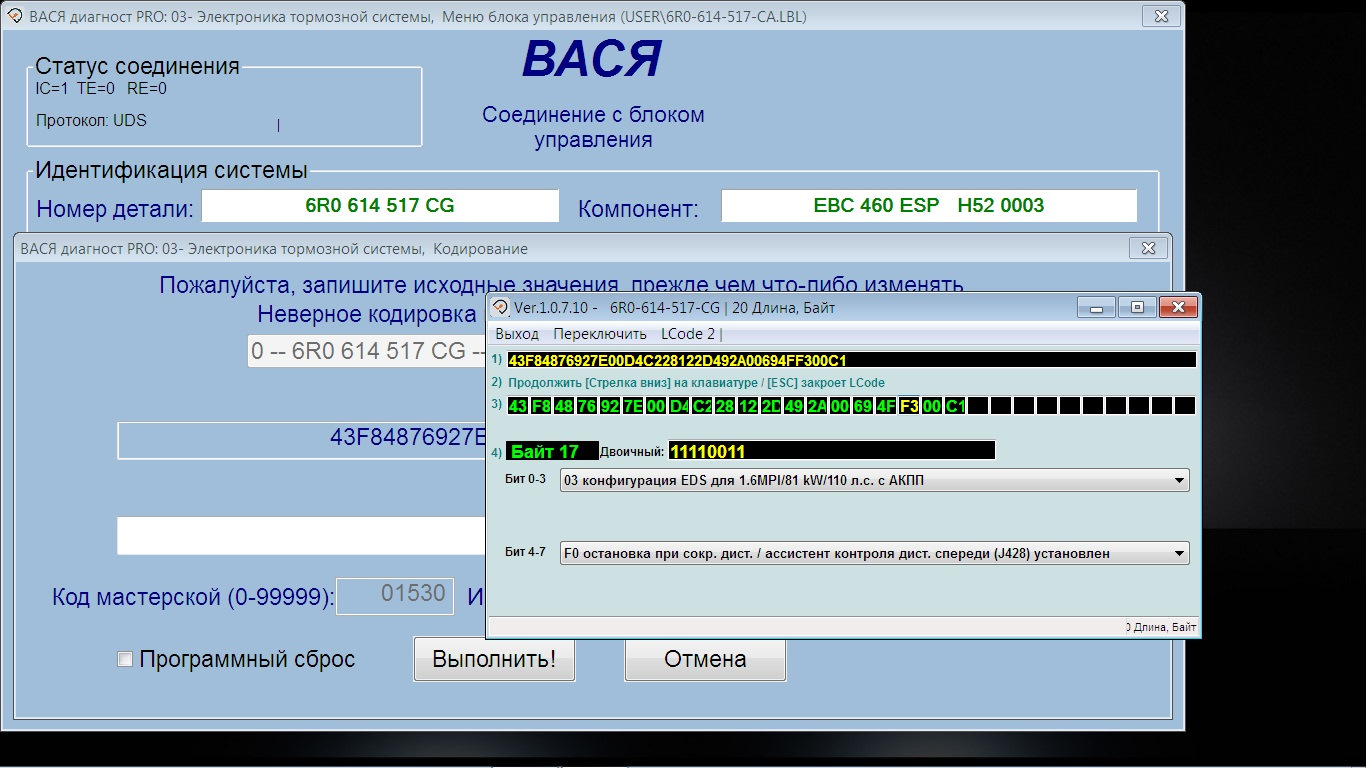This screenshot has width=1366, height=768.
Task: Select byte cell 12
Action: 748,406
